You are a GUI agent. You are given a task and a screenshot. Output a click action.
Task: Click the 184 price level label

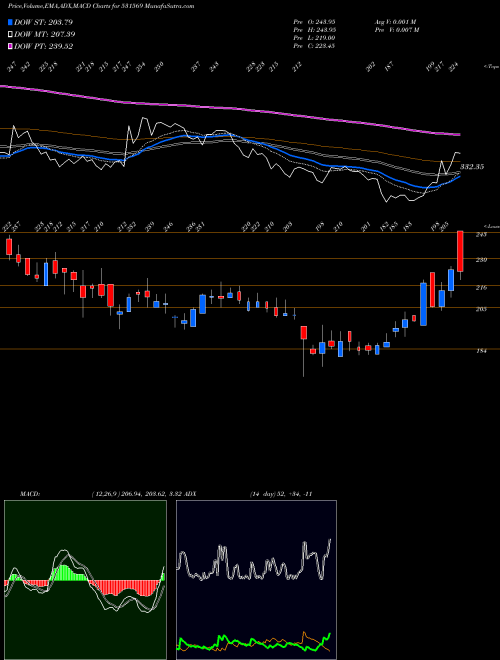481,351
